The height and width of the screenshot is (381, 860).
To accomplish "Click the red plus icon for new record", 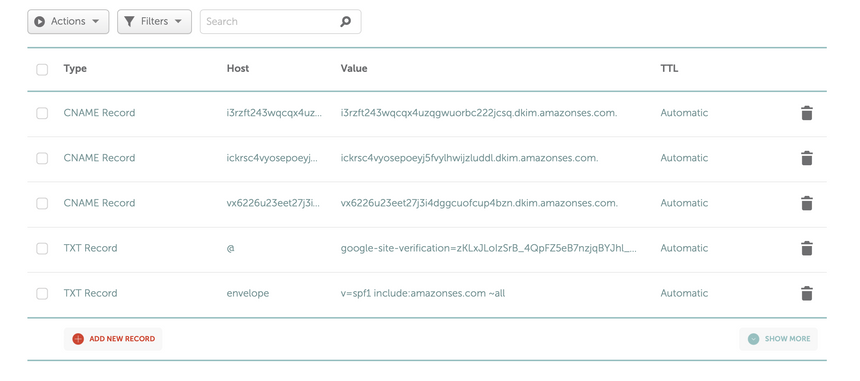I will (x=78, y=339).
